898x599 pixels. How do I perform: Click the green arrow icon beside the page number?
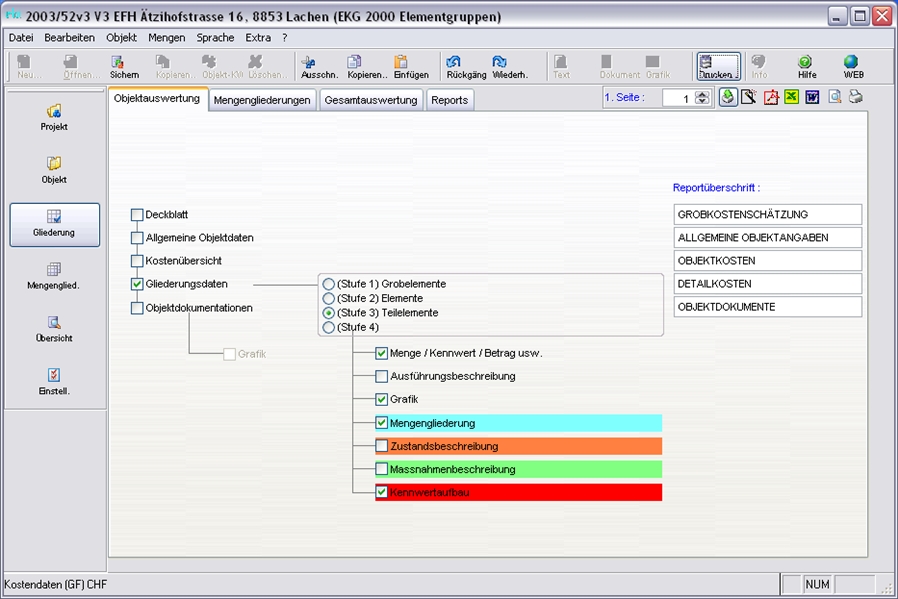(728, 97)
